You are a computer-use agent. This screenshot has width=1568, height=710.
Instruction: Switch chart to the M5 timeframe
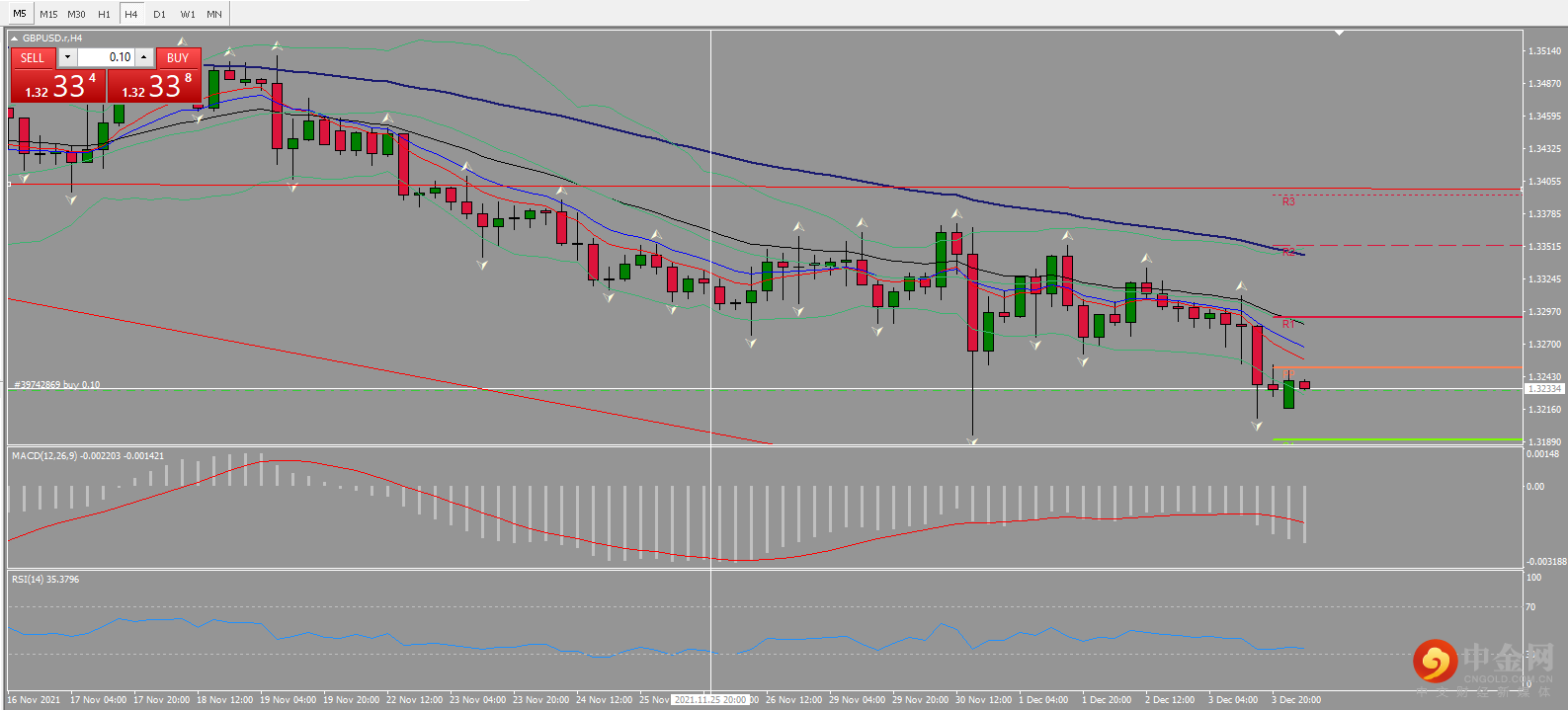(19, 14)
